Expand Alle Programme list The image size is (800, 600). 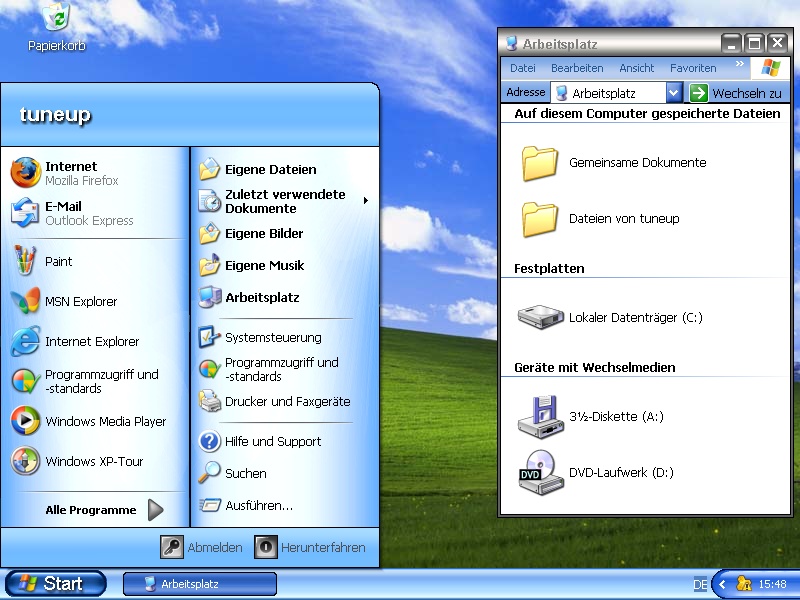pos(156,510)
